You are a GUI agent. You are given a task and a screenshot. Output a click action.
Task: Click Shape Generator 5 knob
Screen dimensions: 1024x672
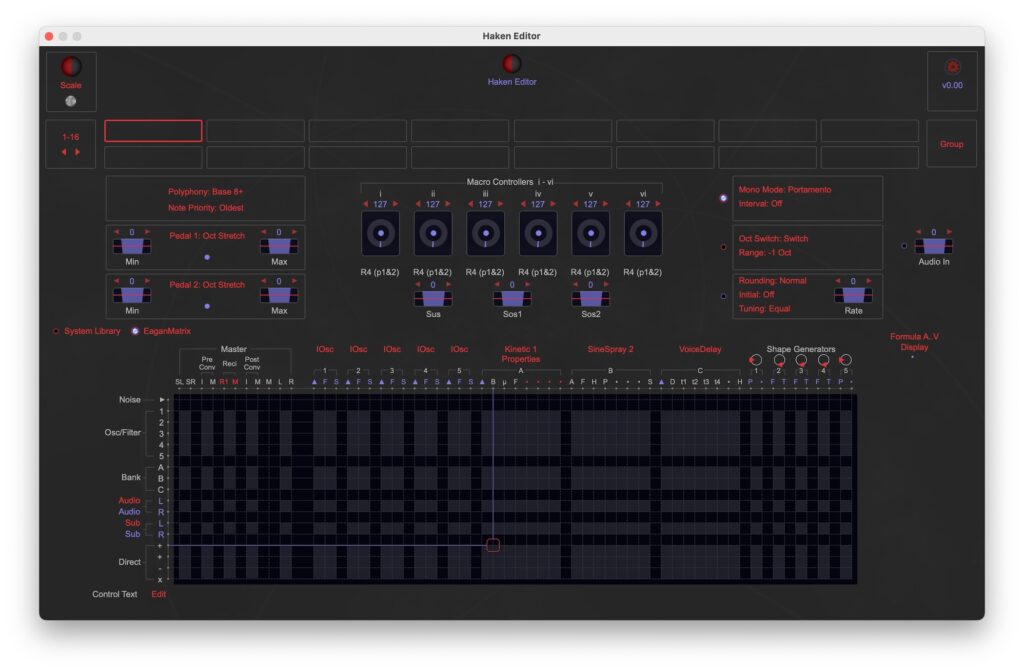845,360
